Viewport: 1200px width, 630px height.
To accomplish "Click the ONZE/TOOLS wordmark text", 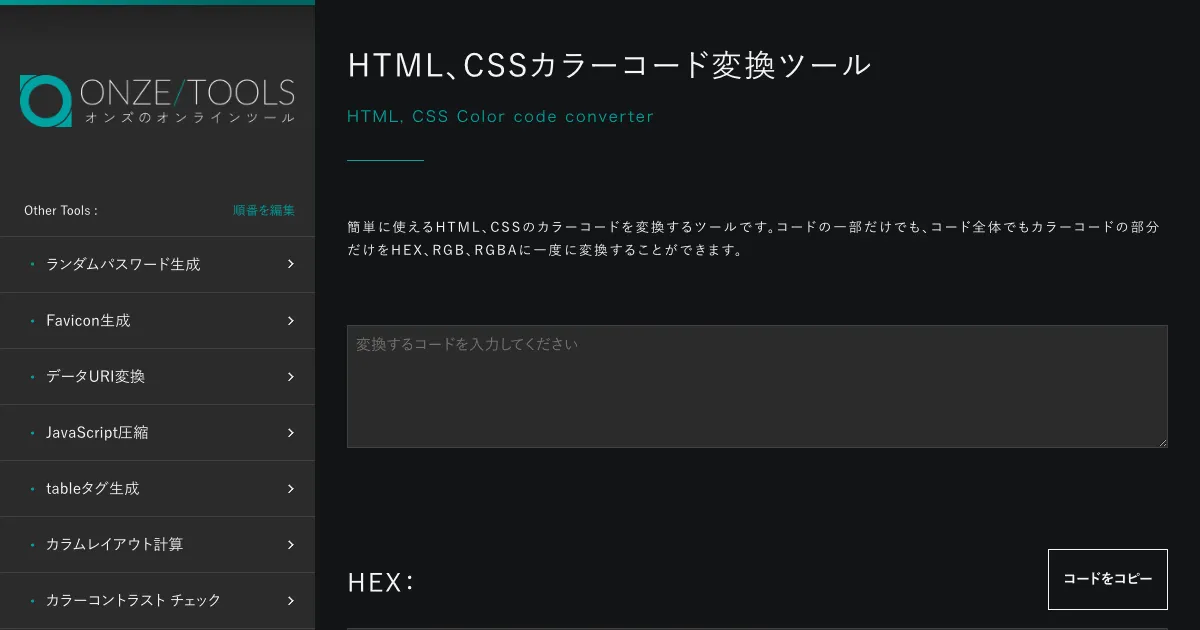I will (x=187, y=94).
